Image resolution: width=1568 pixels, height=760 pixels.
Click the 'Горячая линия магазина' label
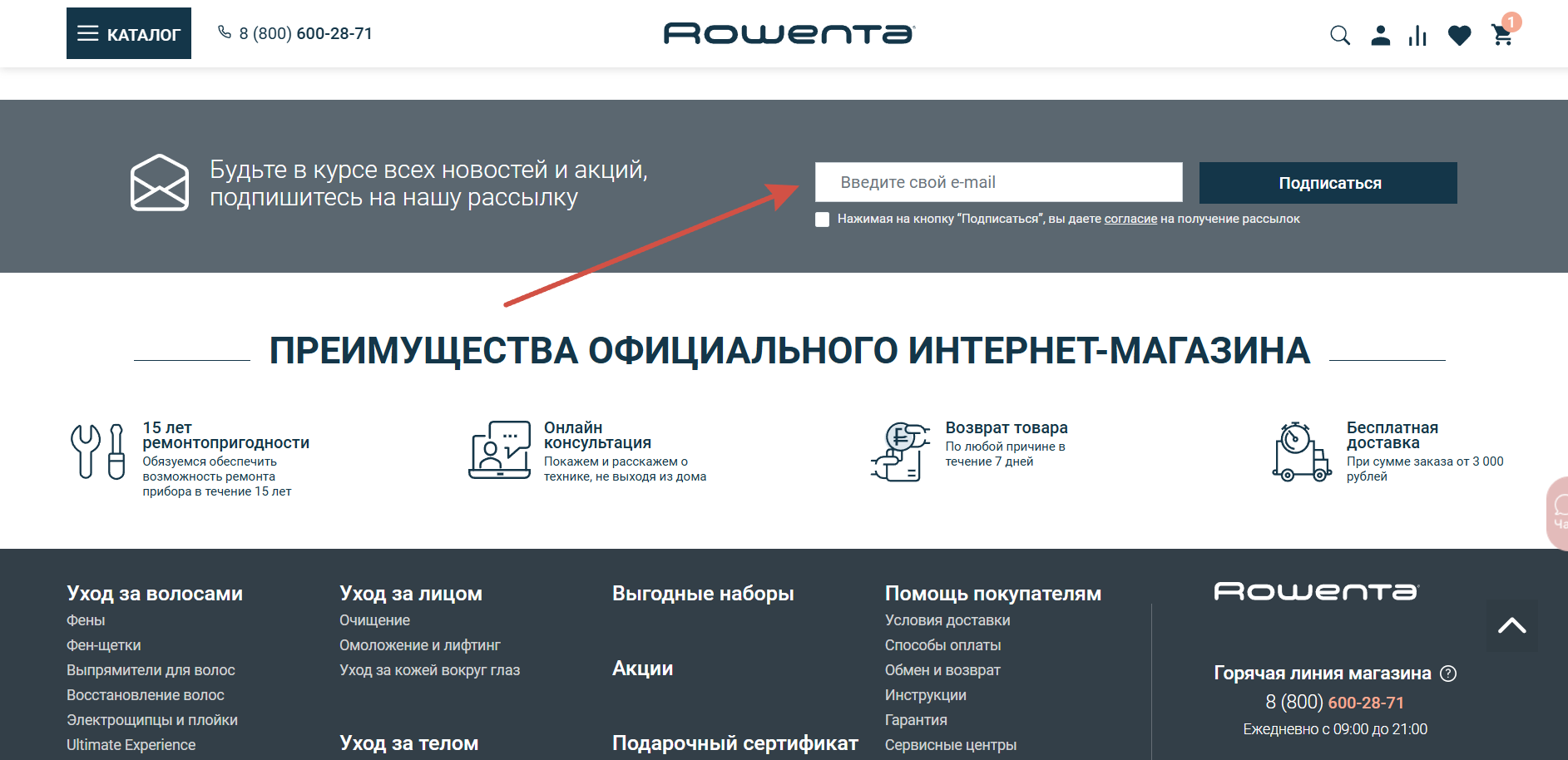click(x=1323, y=674)
